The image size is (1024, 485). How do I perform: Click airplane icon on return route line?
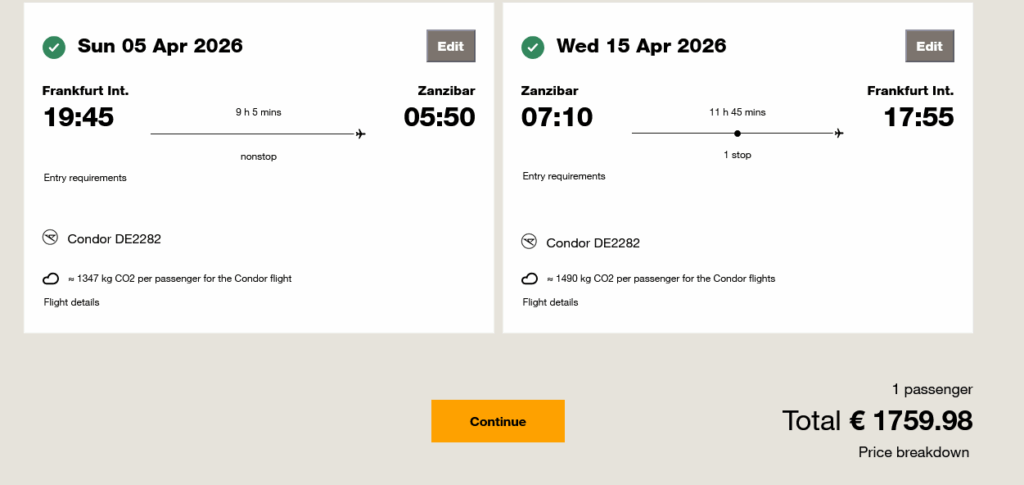coord(839,133)
